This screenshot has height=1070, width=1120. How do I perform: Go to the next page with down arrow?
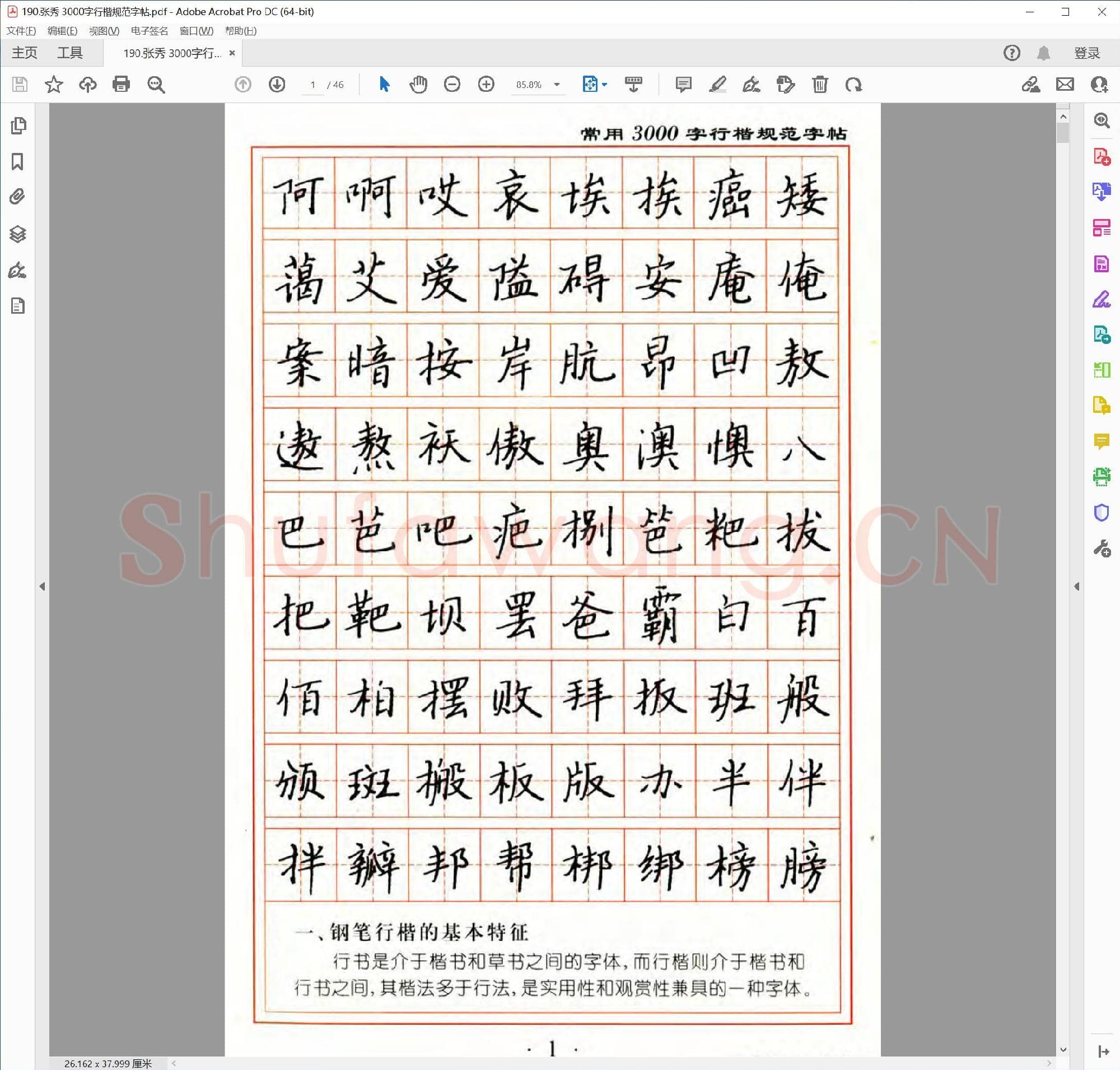click(x=277, y=85)
